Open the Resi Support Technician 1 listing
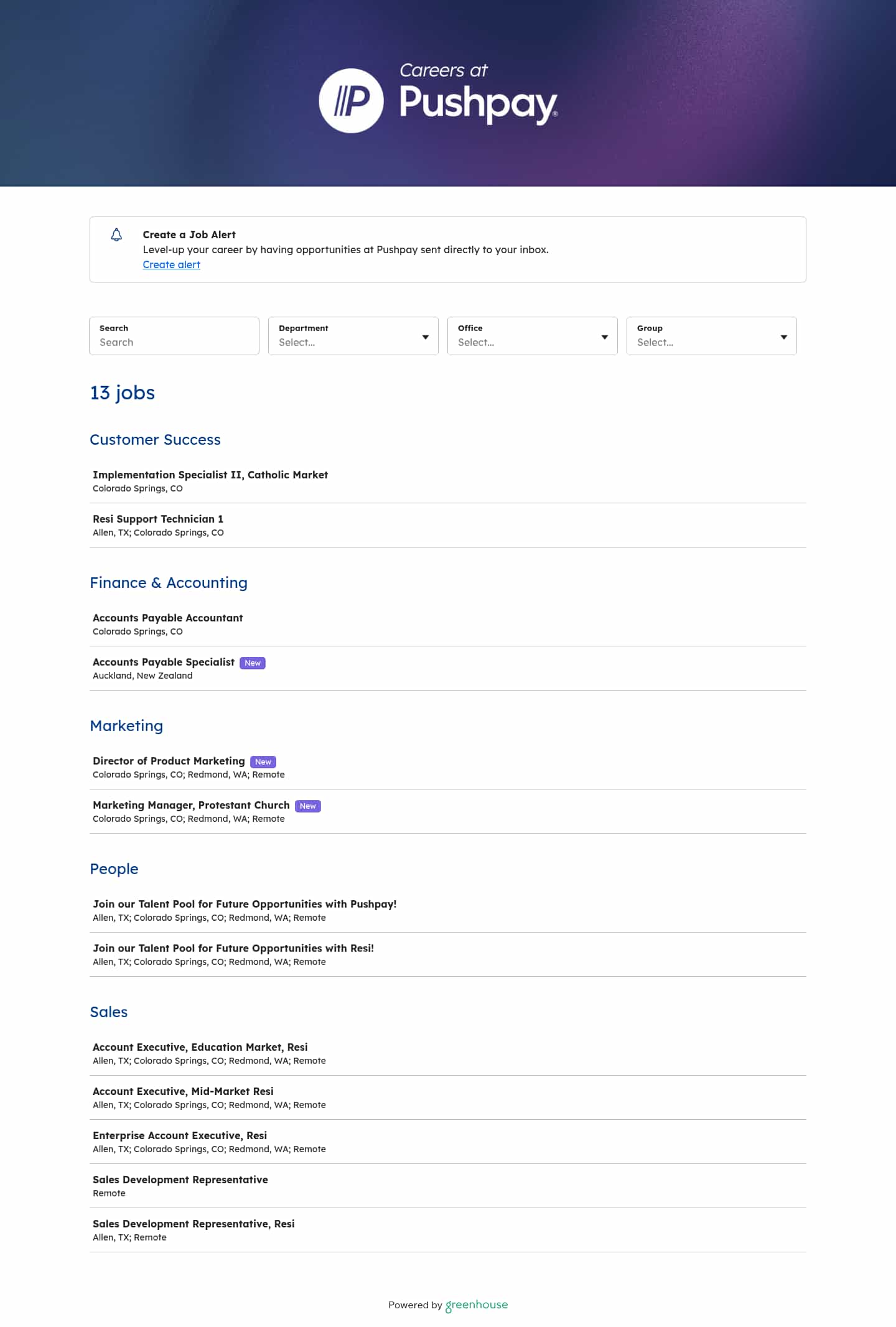Screen dimensions: 896x1327 [158, 519]
